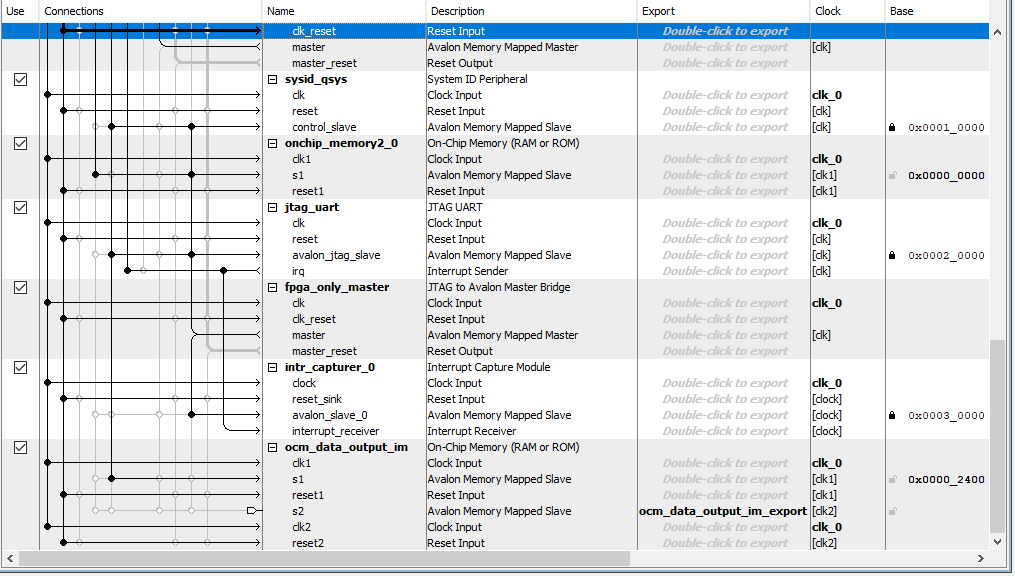Viewport: 1015px width, 576px height.
Task: Click the vertical scrollbar up arrow
Action: (998, 31)
